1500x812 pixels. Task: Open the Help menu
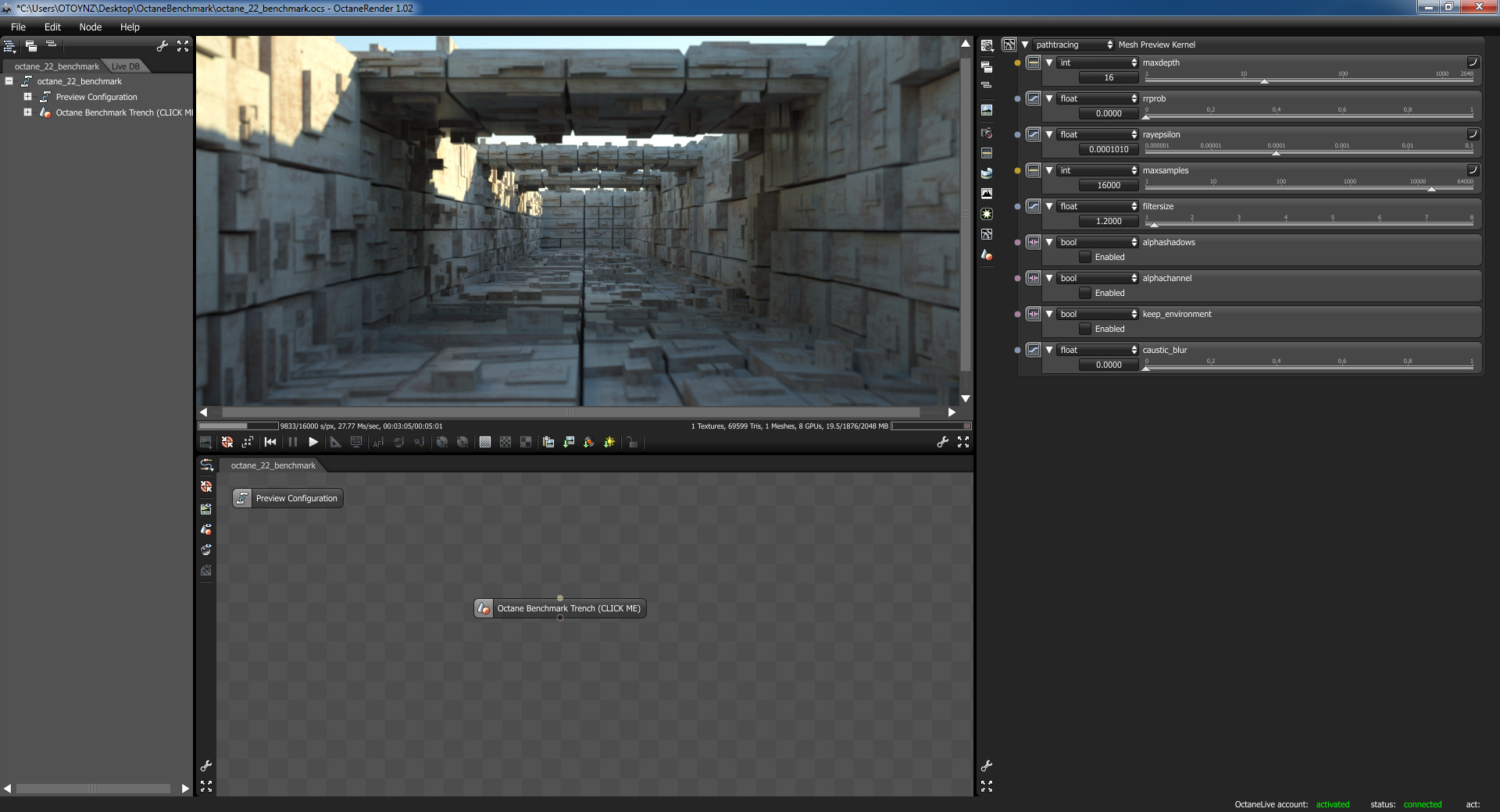[x=130, y=27]
